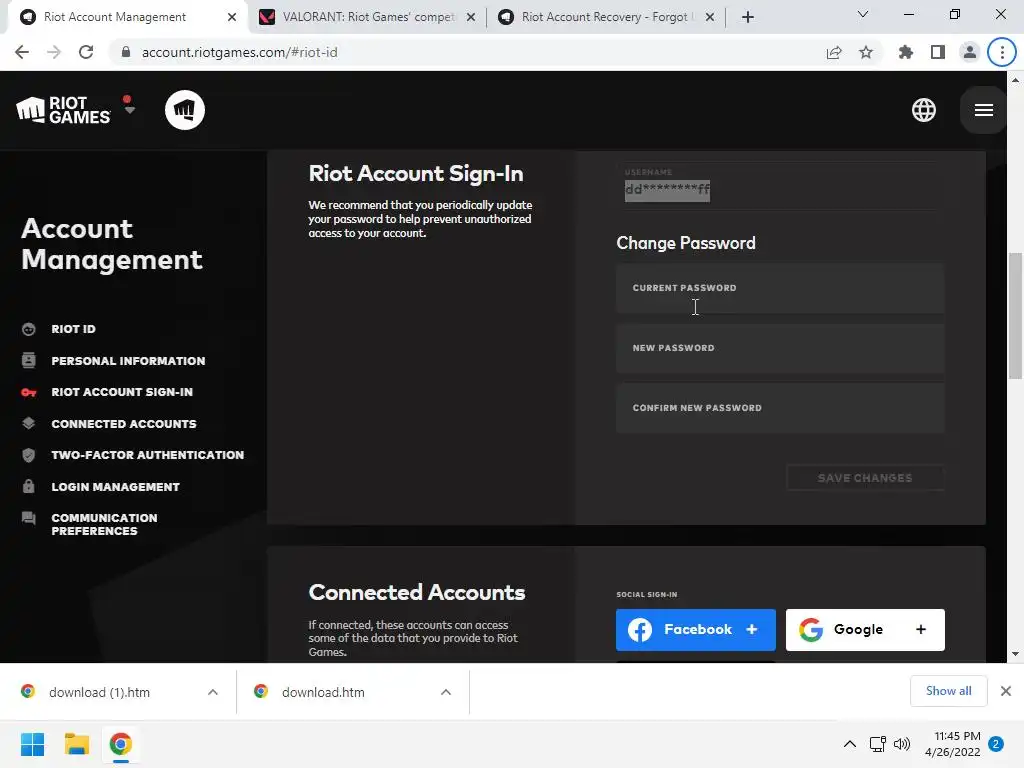This screenshot has width=1024, height=768.
Task: Close the VALORANT browser tab
Action: pyautogui.click(x=471, y=18)
